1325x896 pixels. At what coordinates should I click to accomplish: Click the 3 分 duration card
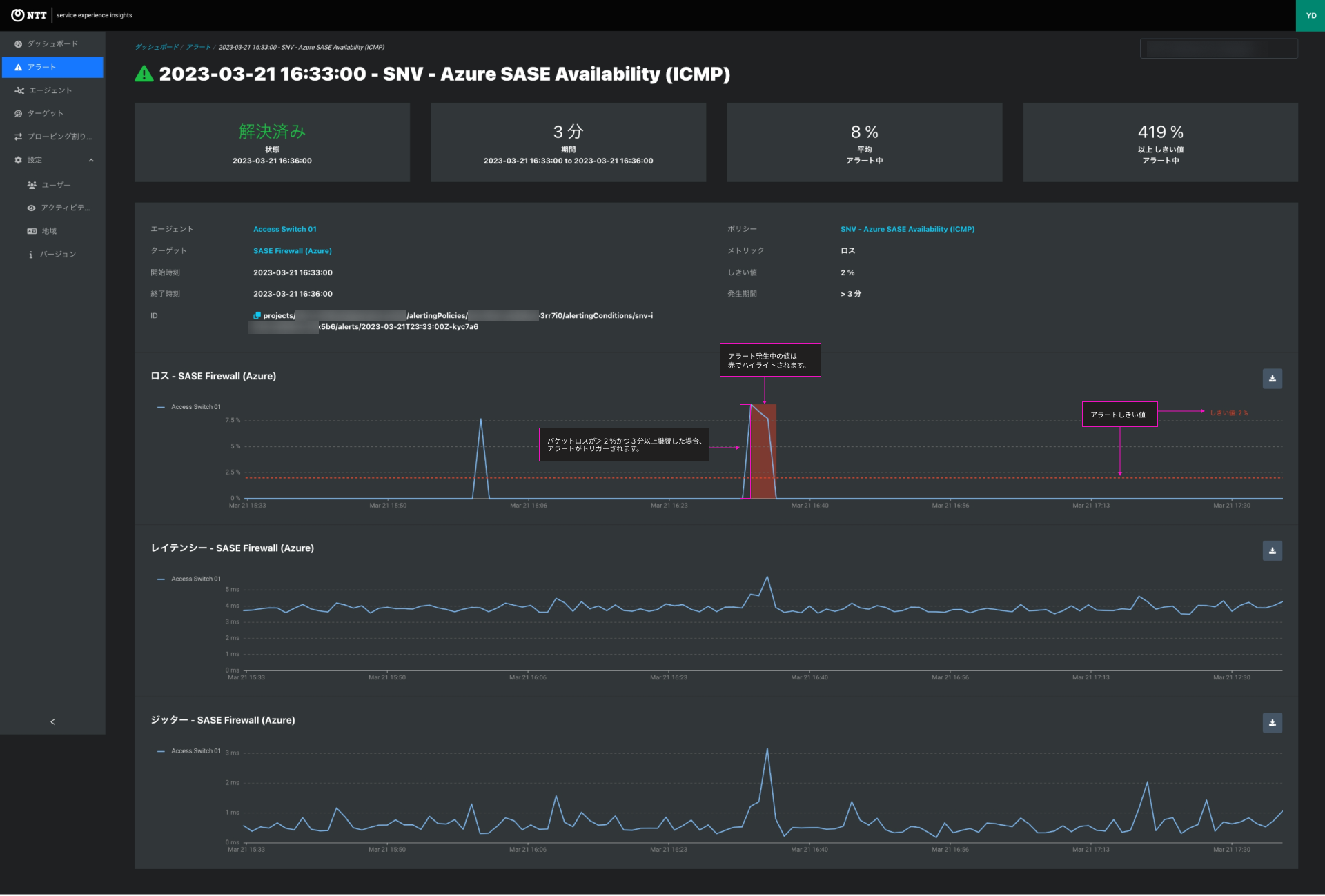[x=568, y=143]
